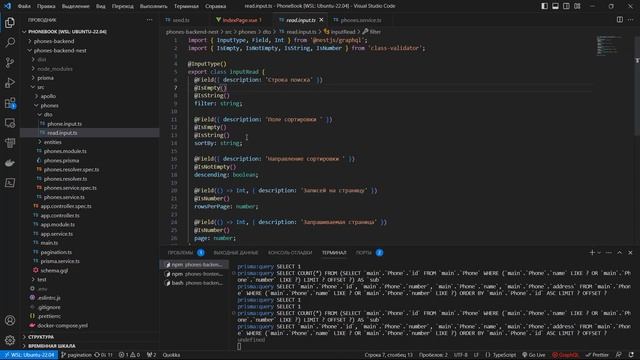Open editor More Actions ellipsis

click(x=631, y=20)
